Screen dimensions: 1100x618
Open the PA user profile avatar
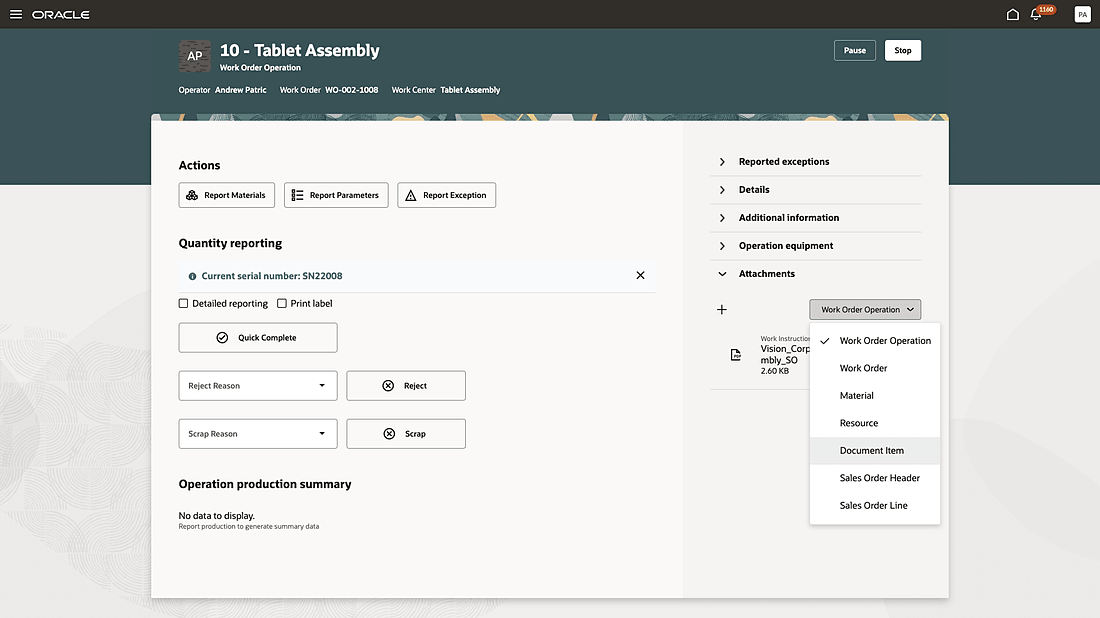click(1082, 14)
